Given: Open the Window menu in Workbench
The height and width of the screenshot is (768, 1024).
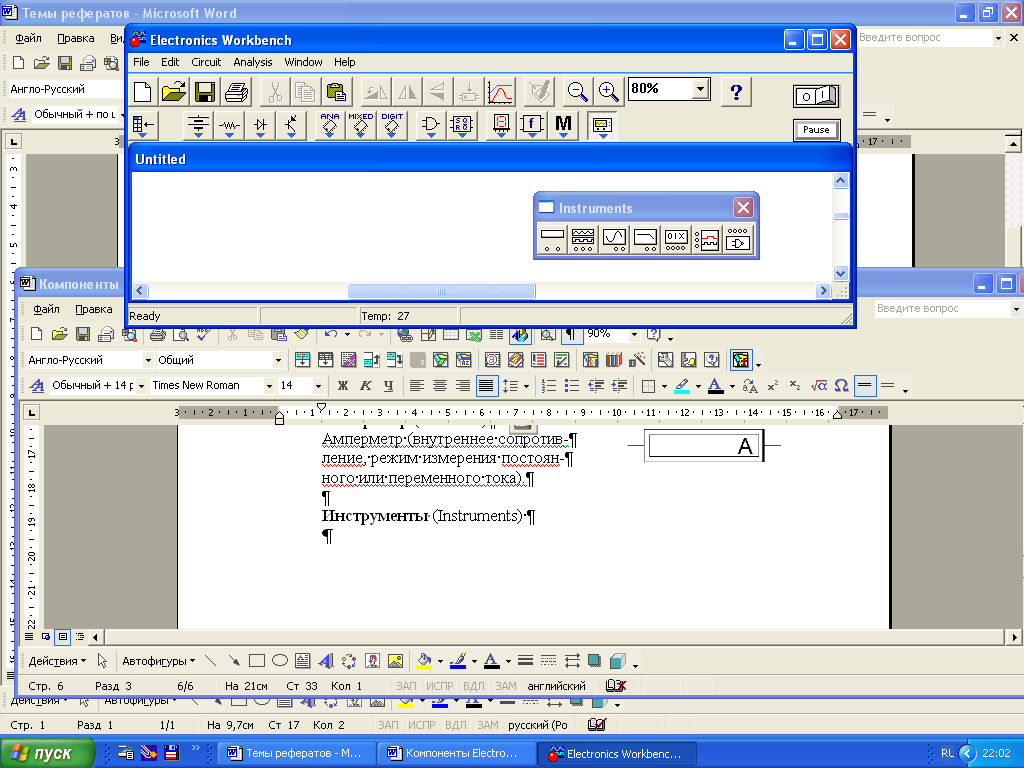Looking at the screenshot, I should click(303, 62).
